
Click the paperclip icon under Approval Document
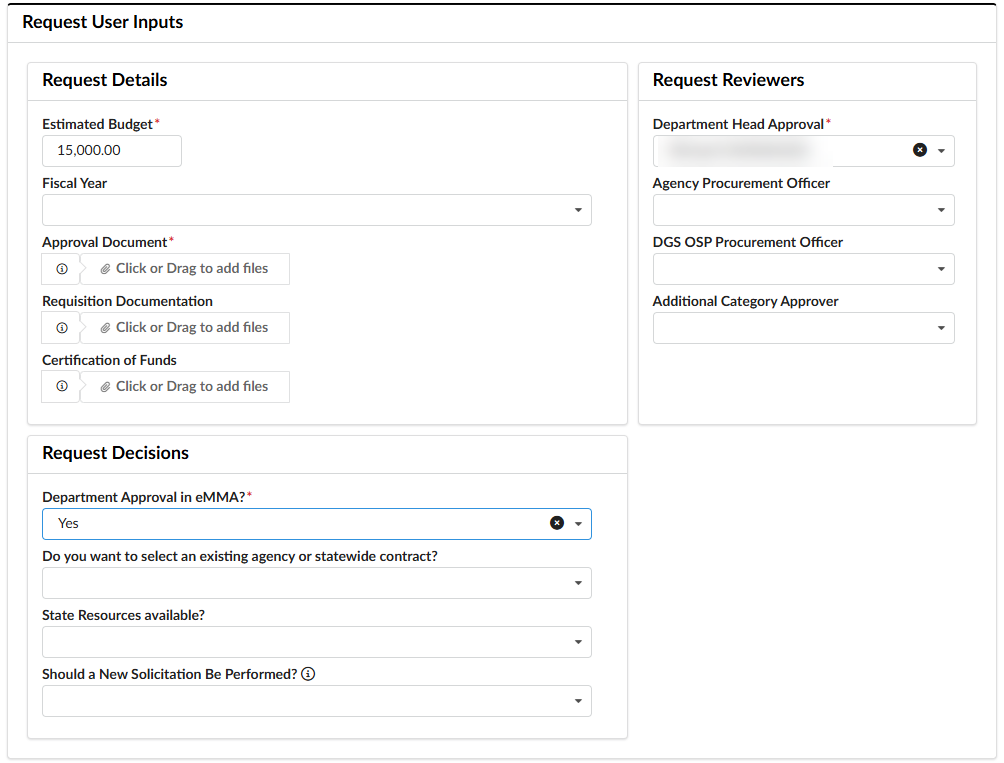point(106,269)
